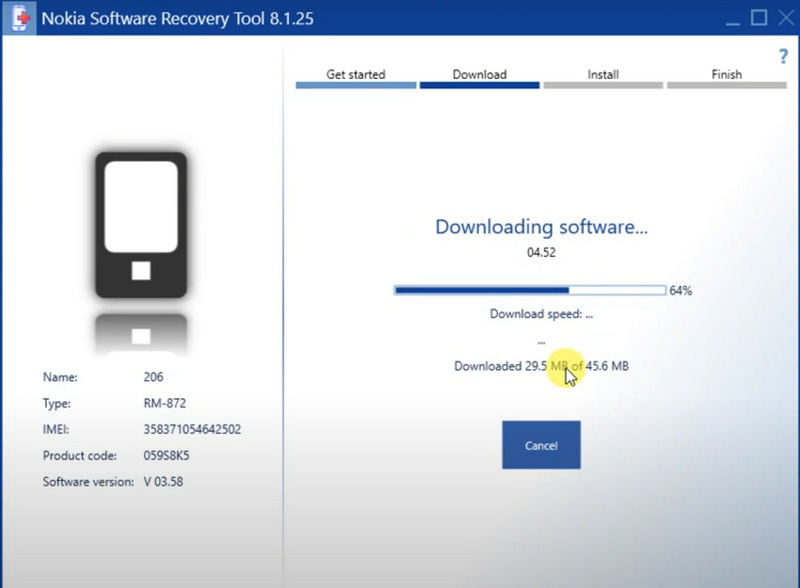The width and height of the screenshot is (800, 588).
Task: Click the Download speed: ... line
Action: point(541,314)
